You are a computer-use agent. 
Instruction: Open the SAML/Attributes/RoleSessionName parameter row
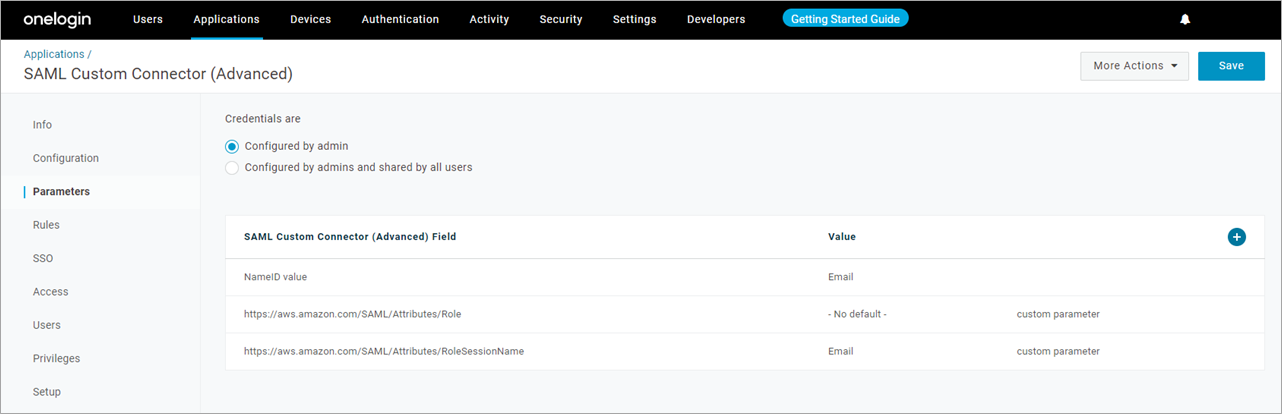(745, 351)
